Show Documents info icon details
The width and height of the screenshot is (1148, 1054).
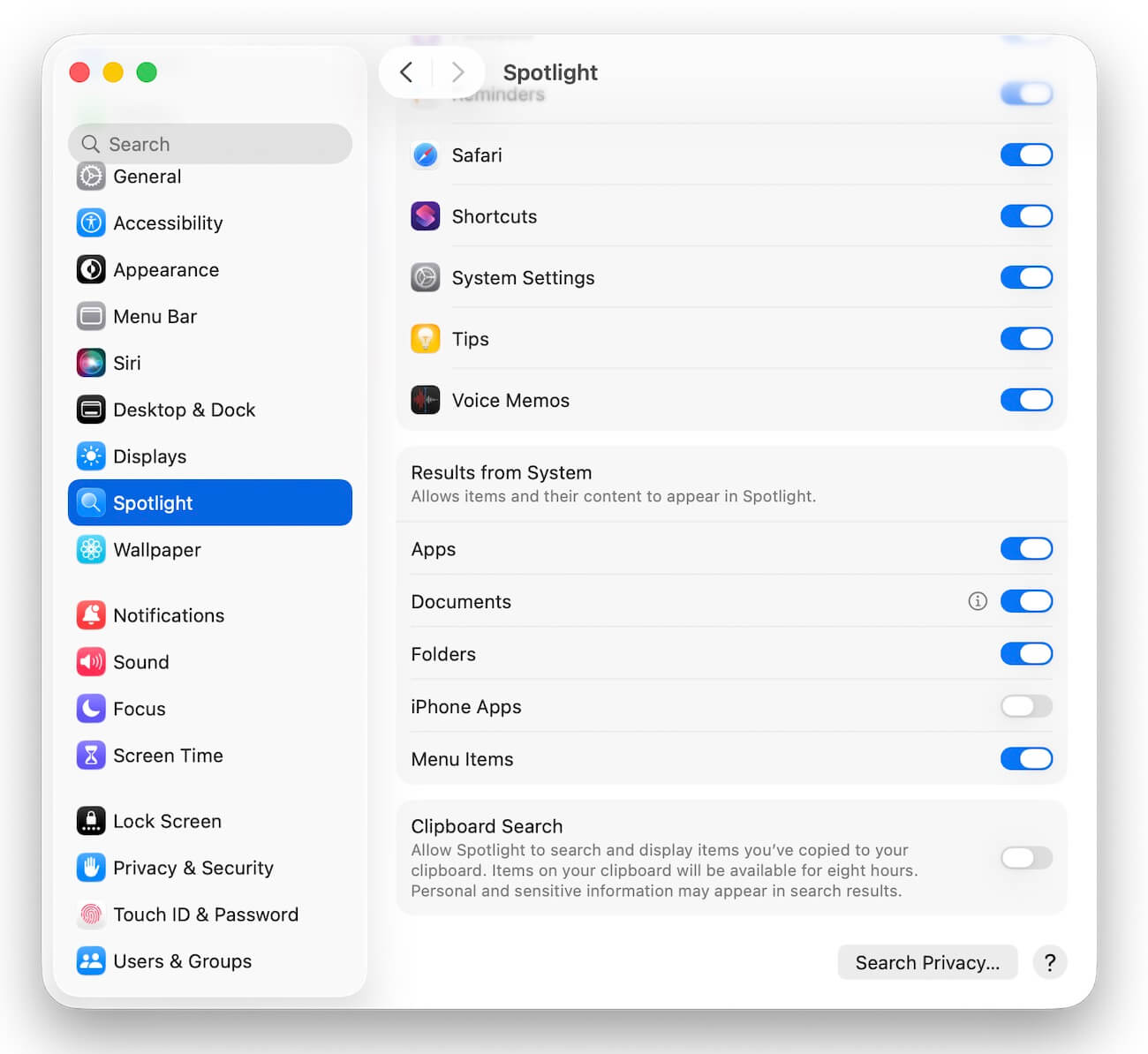[x=978, y=601]
